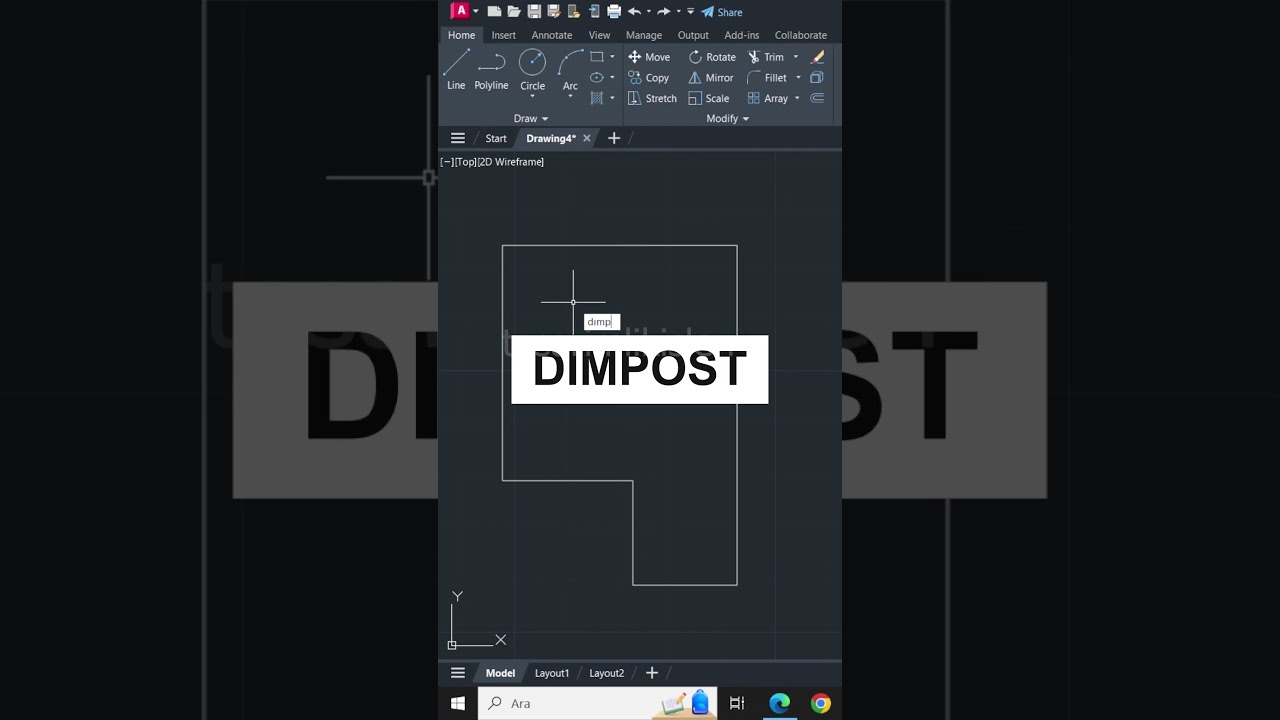Click the Save As icon
This screenshot has height=720, width=1280.
553,11
